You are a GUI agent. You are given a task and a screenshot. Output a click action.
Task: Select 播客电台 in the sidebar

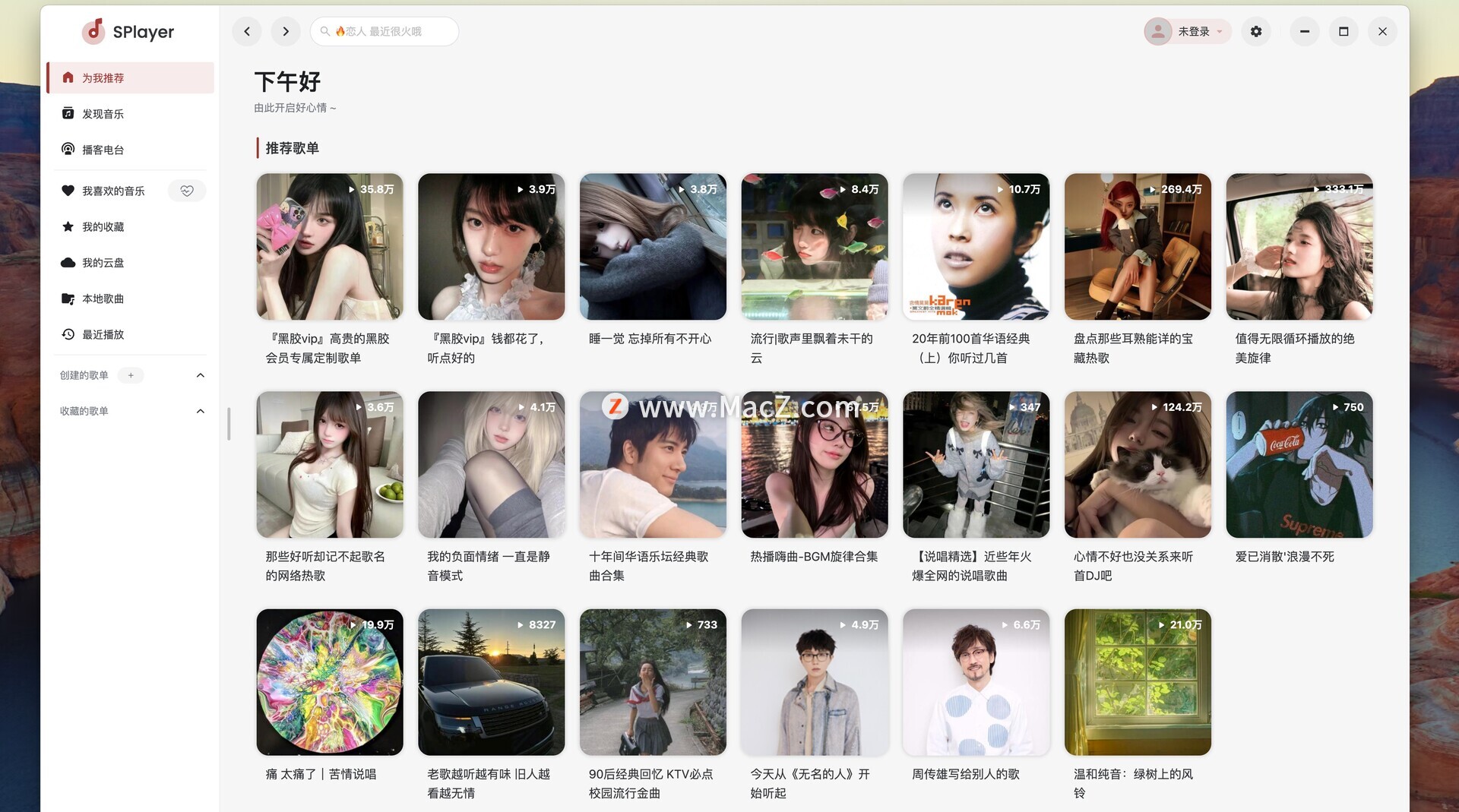(x=103, y=150)
